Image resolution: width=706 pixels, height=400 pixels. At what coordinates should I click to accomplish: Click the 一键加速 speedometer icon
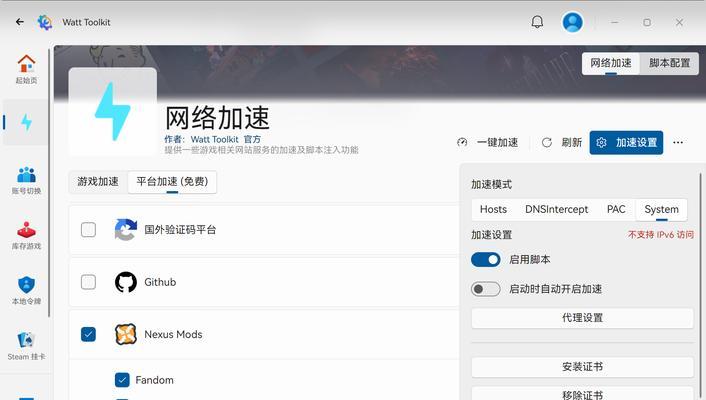pos(462,142)
